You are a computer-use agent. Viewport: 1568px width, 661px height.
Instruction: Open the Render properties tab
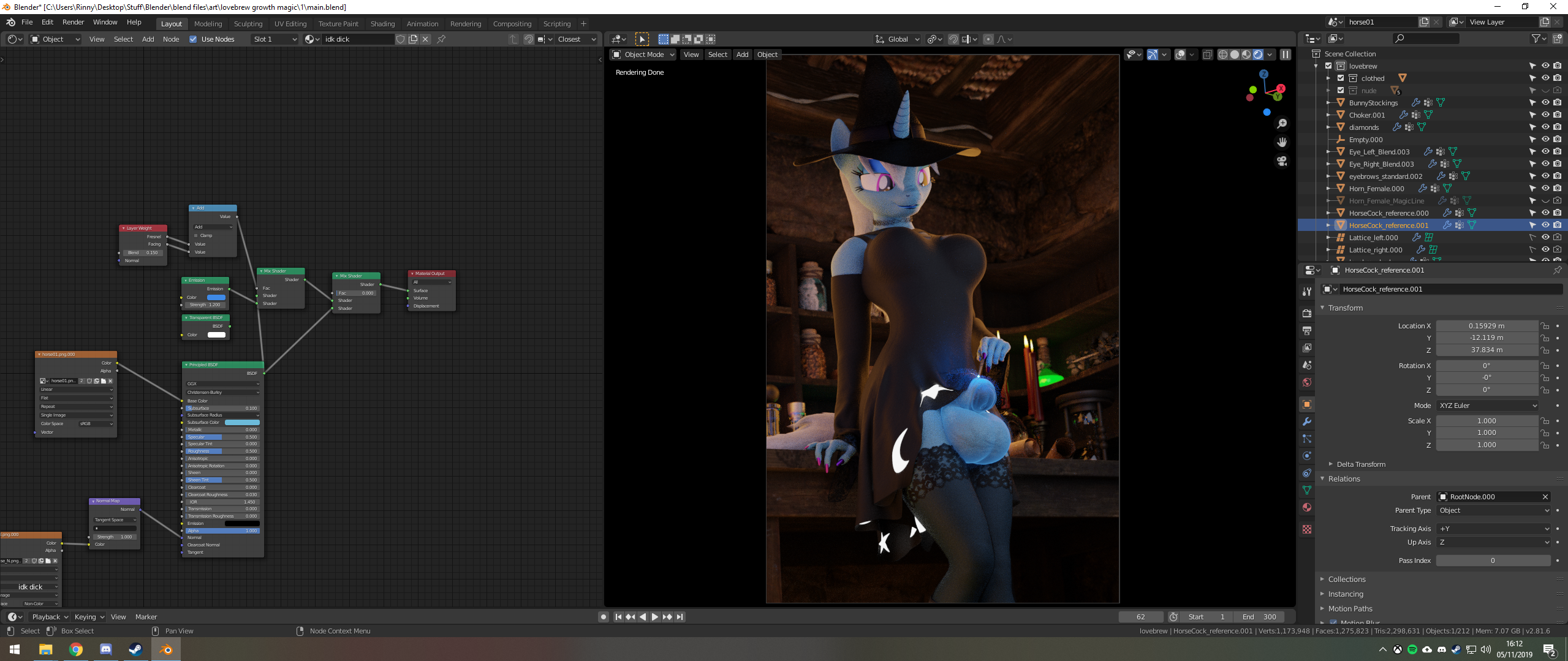[x=1307, y=313]
